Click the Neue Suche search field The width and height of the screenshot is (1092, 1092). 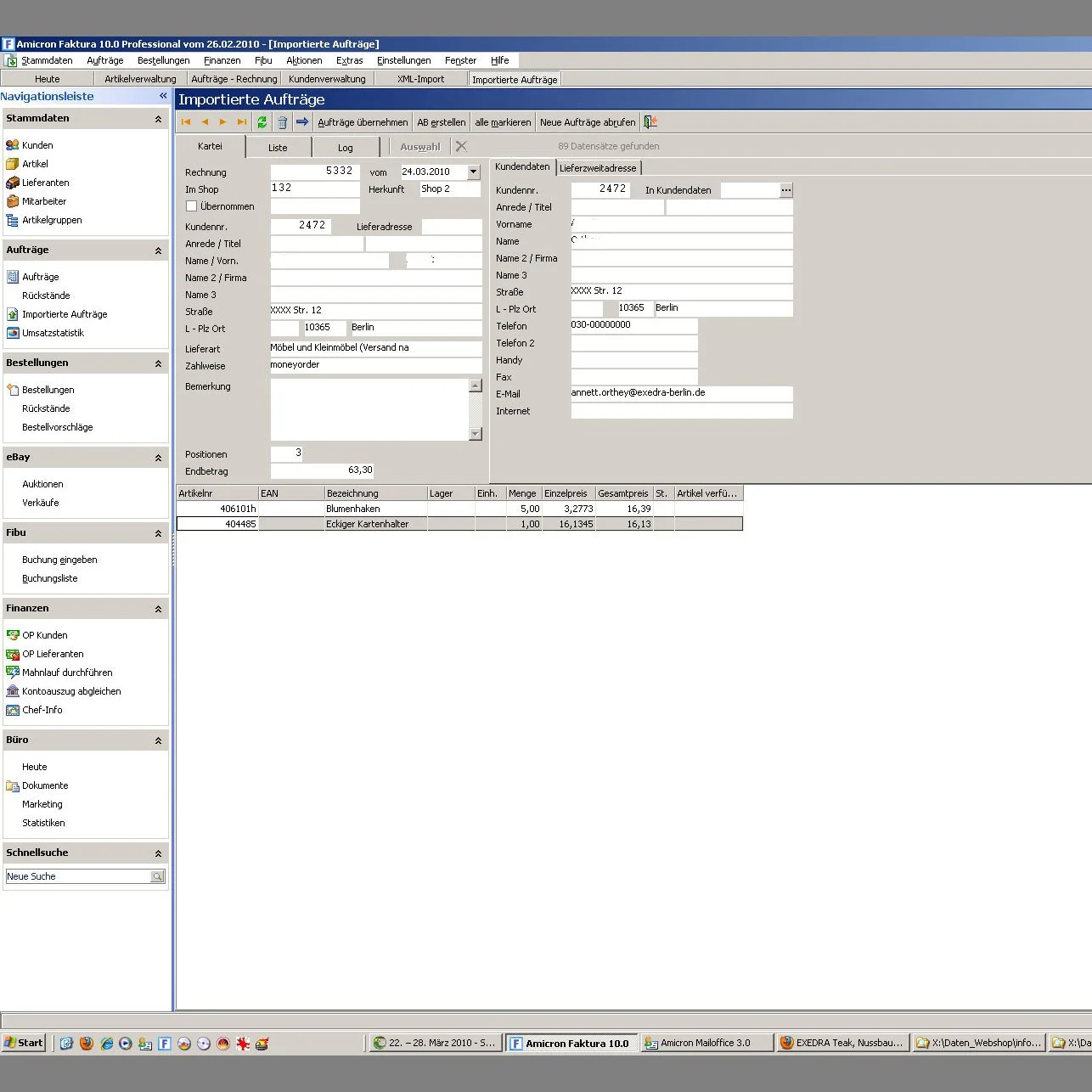pyautogui.click(x=76, y=875)
